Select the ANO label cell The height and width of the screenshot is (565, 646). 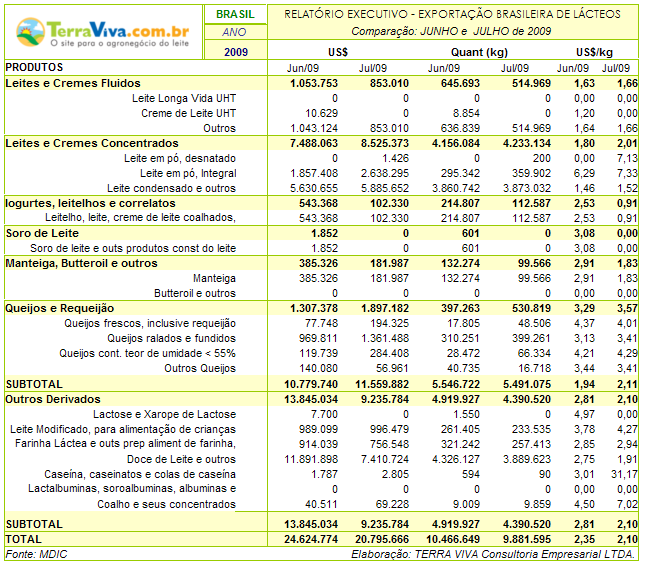pos(234,32)
